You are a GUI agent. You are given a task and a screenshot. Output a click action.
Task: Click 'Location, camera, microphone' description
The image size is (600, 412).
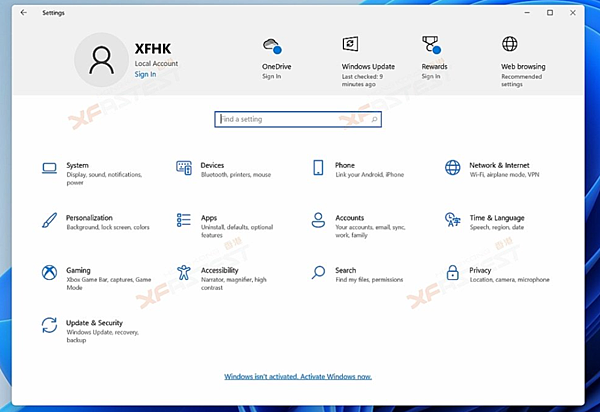coord(509,280)
